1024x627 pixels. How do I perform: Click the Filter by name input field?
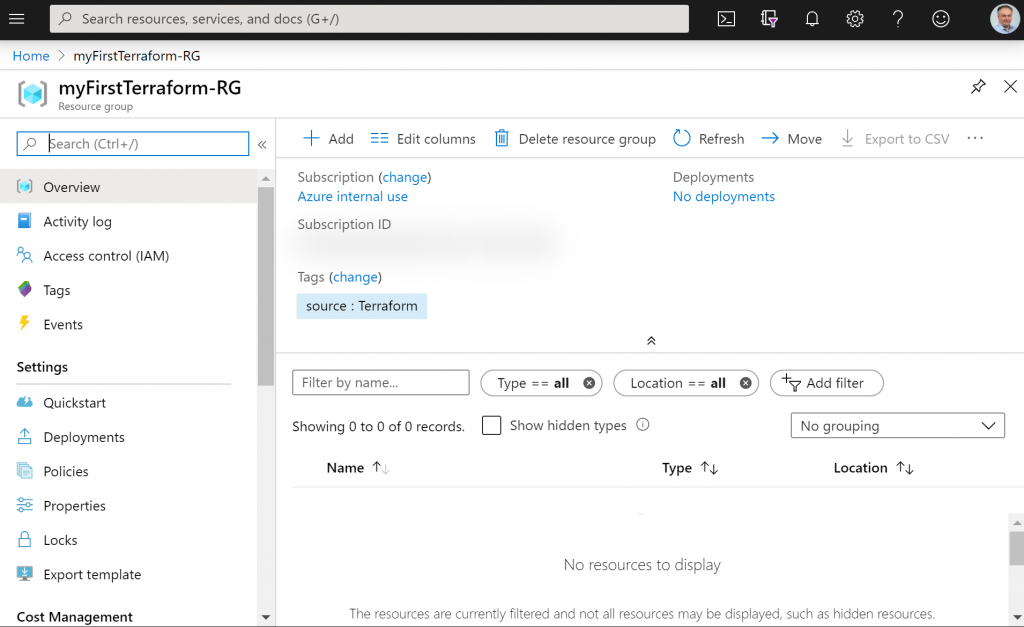click(380, 383)
